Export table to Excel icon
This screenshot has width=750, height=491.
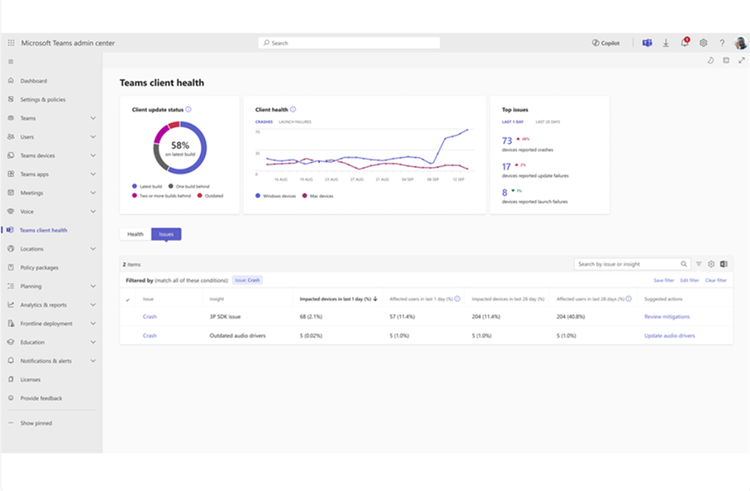[x=724, y=264]
